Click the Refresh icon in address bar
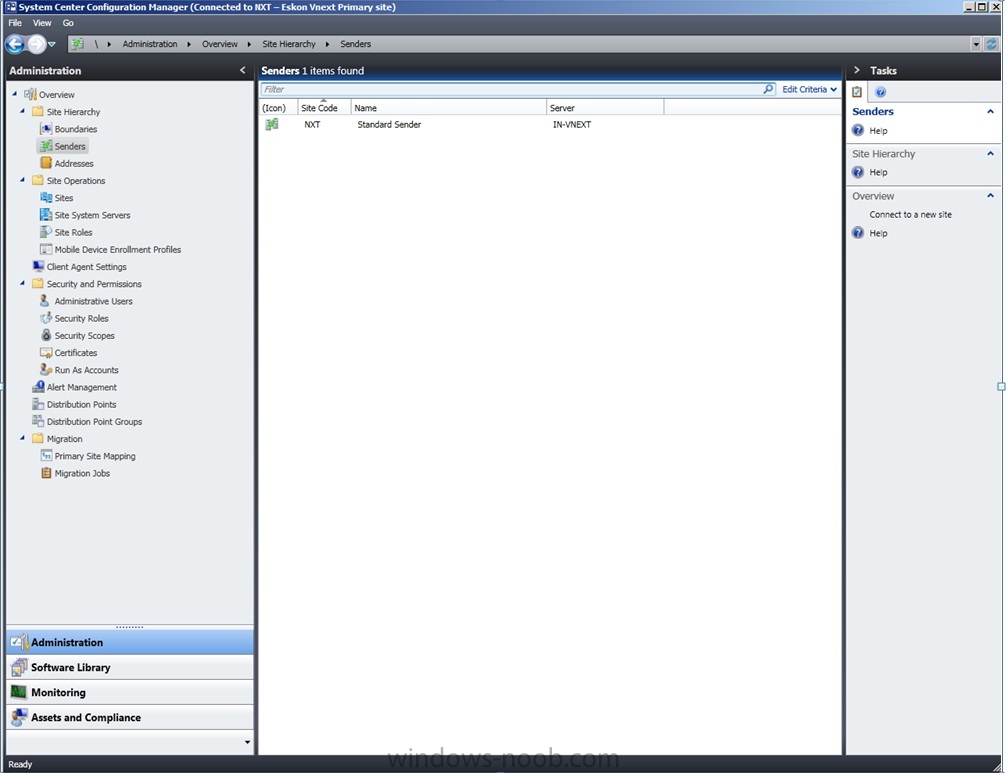The width and height of the screenshot is (1007, 773). pyautogui.click(x=992, y=44)
